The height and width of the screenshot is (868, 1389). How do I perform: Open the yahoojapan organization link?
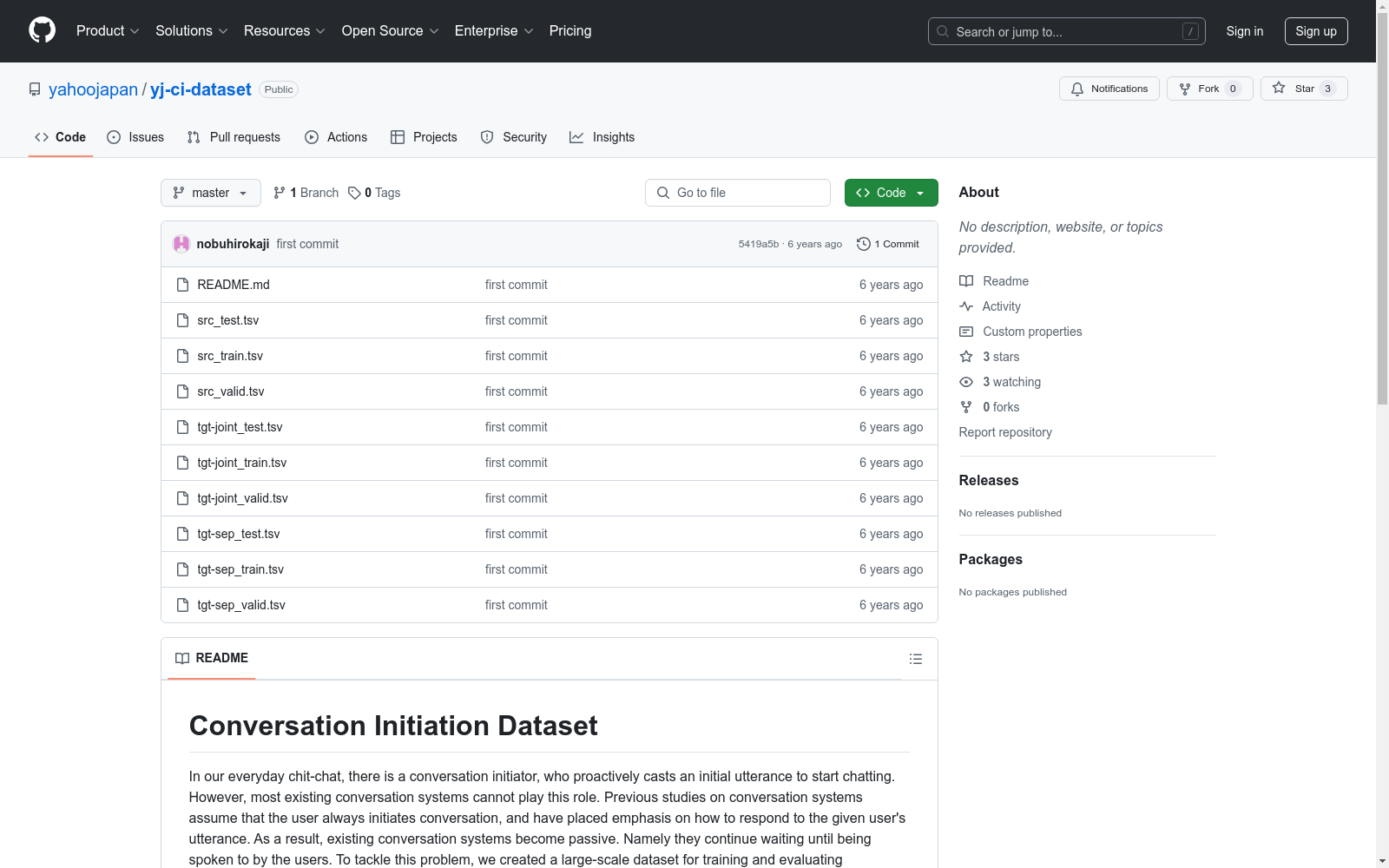[93, 89]
